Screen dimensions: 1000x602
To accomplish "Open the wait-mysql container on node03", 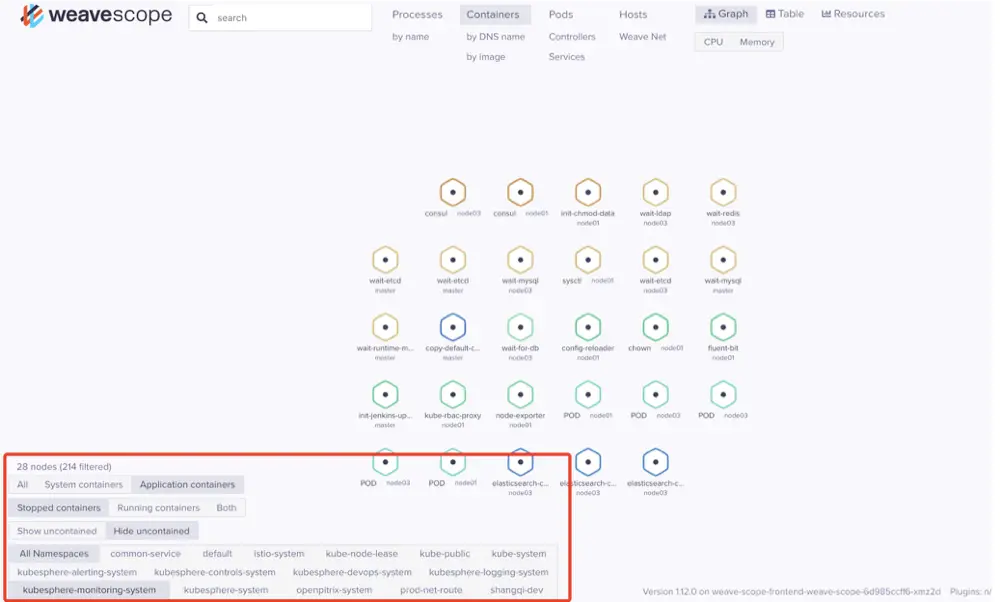I will (520, 260).
